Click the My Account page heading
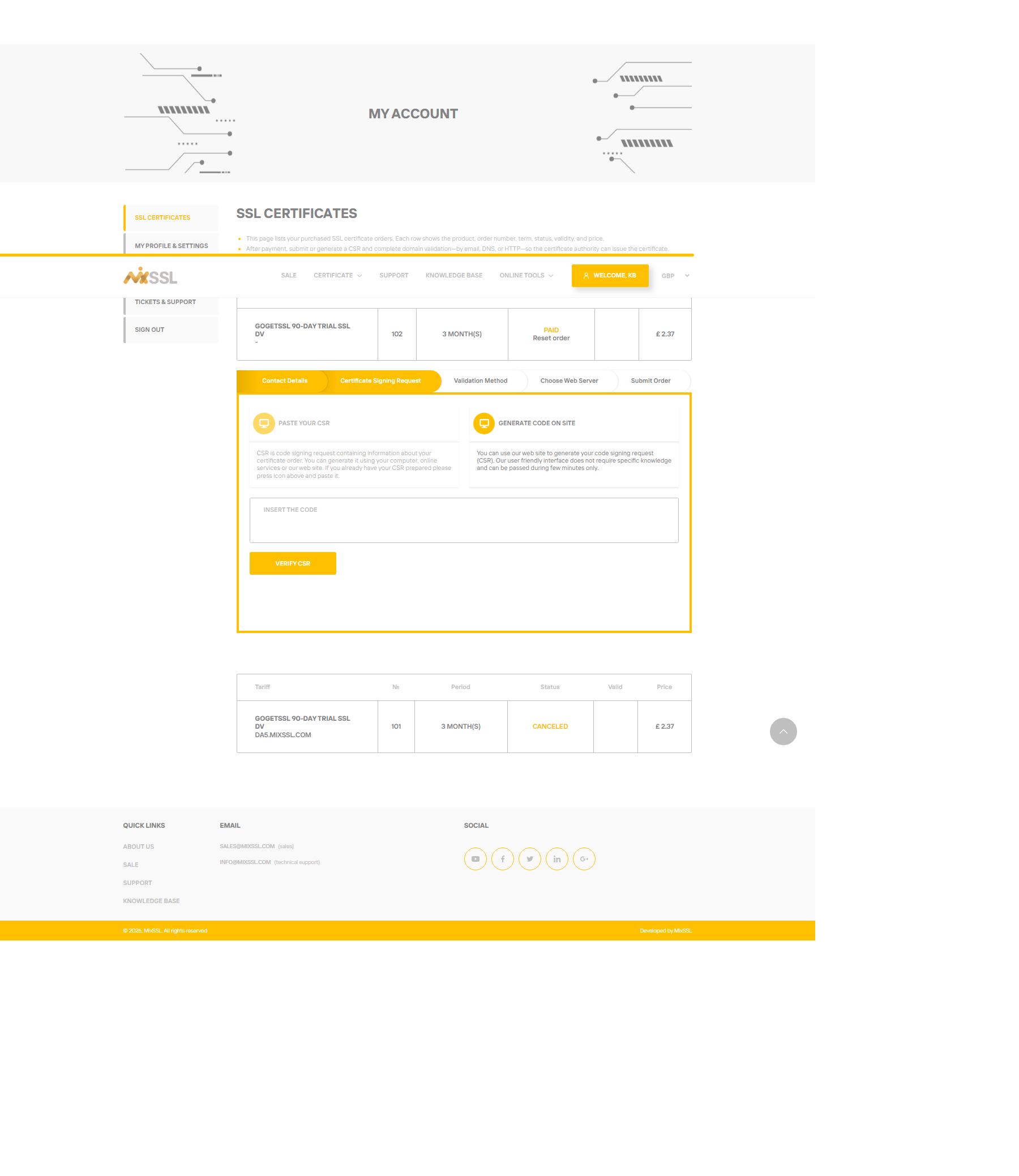1019x1176 pixels. click(x=413, y=114)
